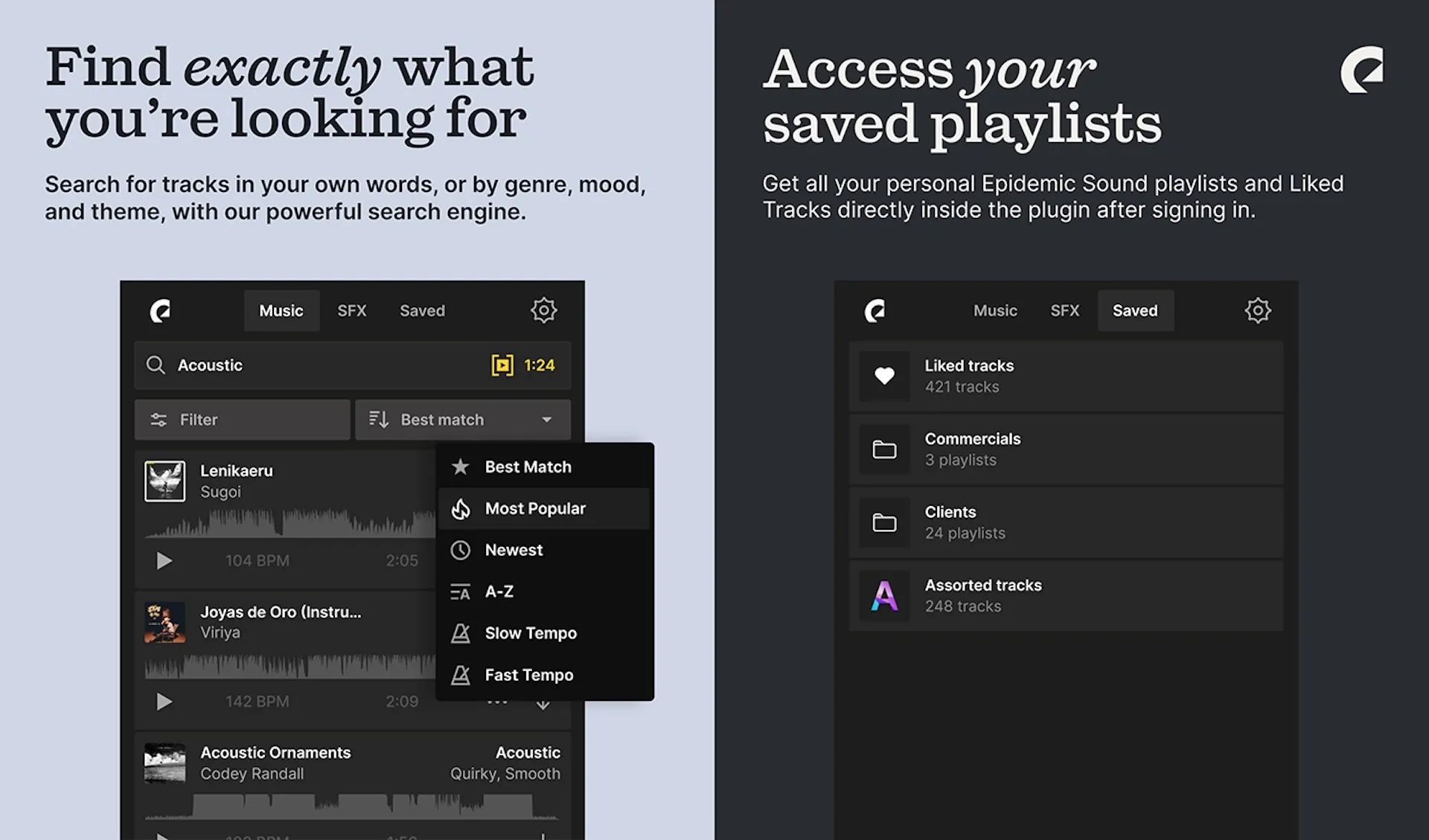The width and height of the screenshot is (1429, 840).
Task: Expand Assorted tracks playlist section
Action: [x=1066, y=595]
